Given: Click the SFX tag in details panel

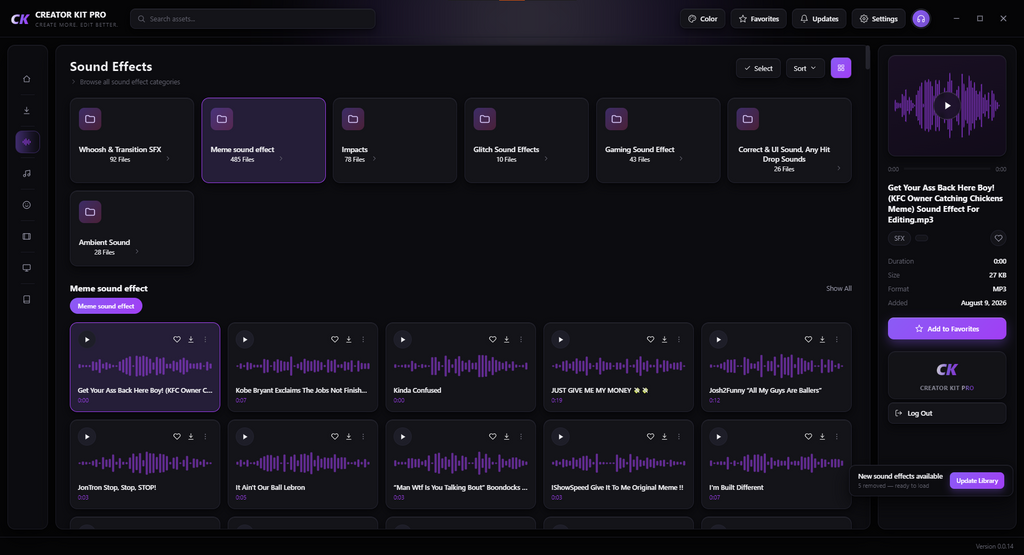Looking at the screenshot, I should tap(899, 238).
